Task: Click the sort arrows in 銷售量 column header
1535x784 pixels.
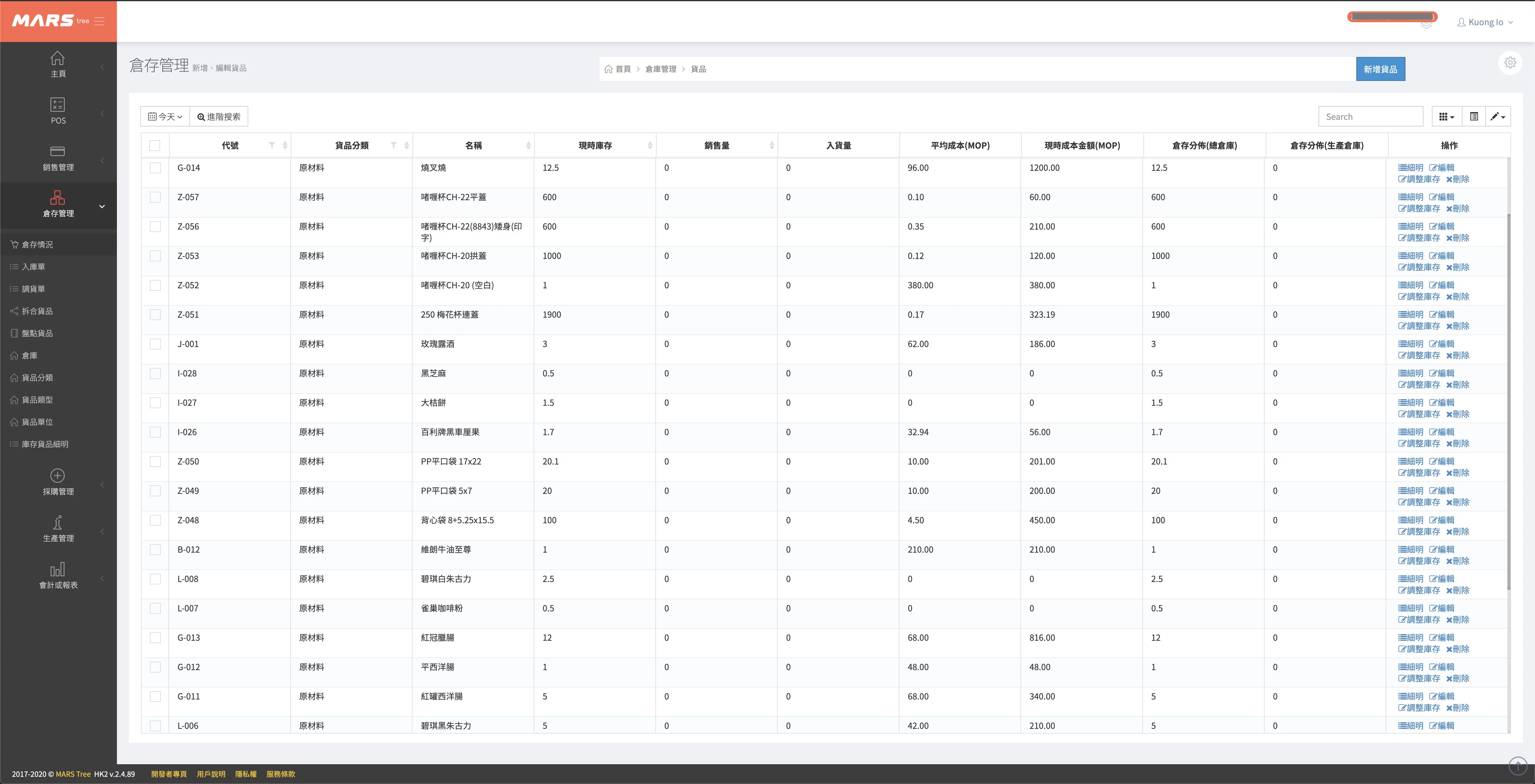Action: point(772,145)
